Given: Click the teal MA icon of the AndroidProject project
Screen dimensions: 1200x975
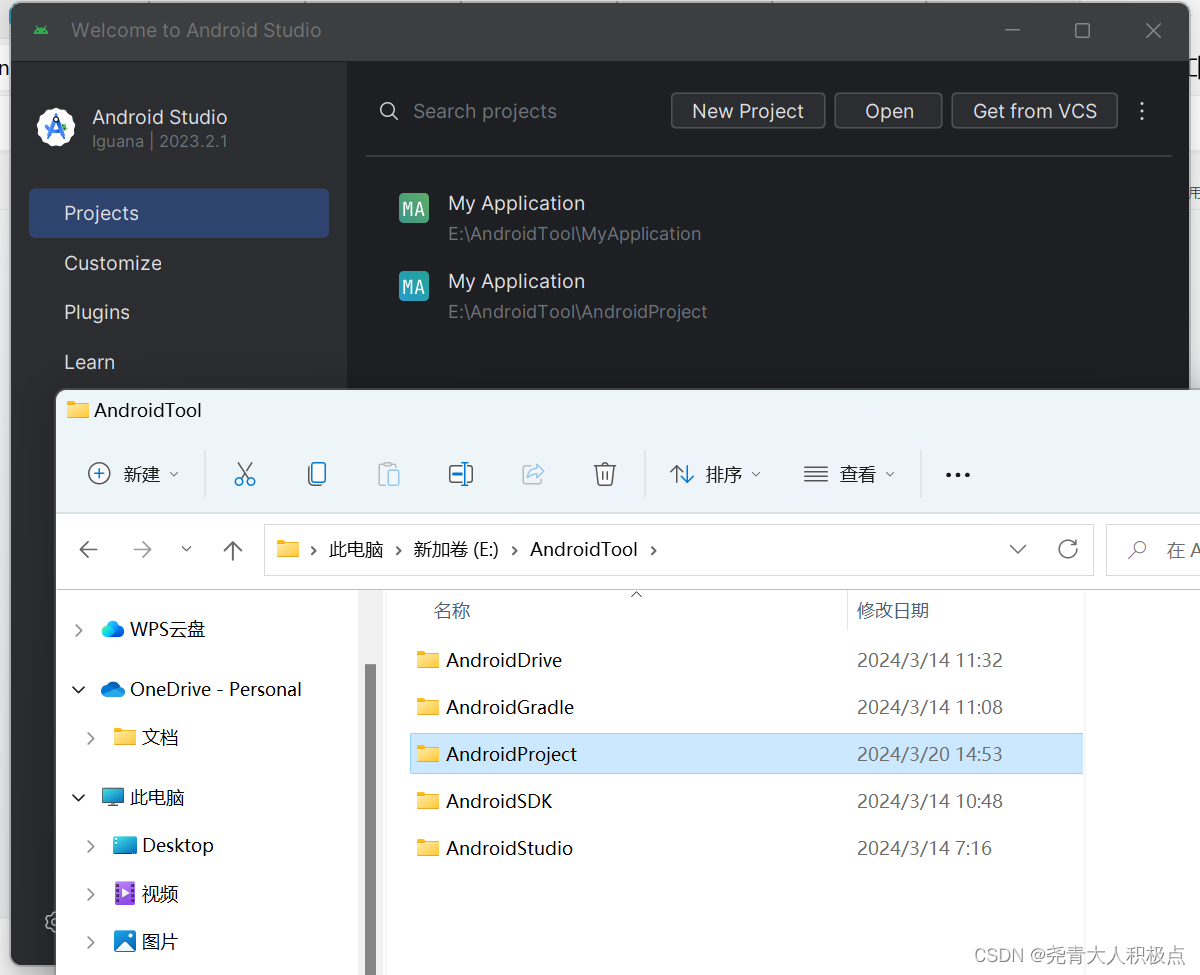Looking at the screenshot, I should [414, 286].
